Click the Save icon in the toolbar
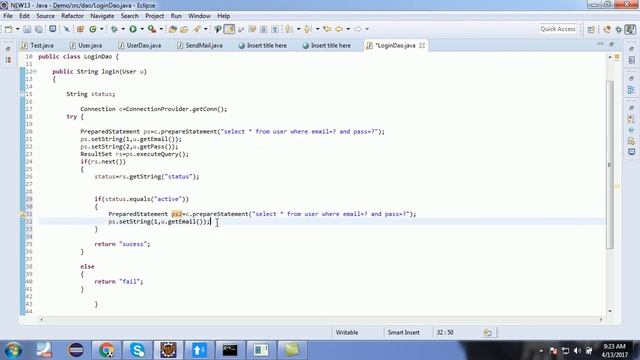This screenshot has height=360, width=640. (x=27, y=29)
